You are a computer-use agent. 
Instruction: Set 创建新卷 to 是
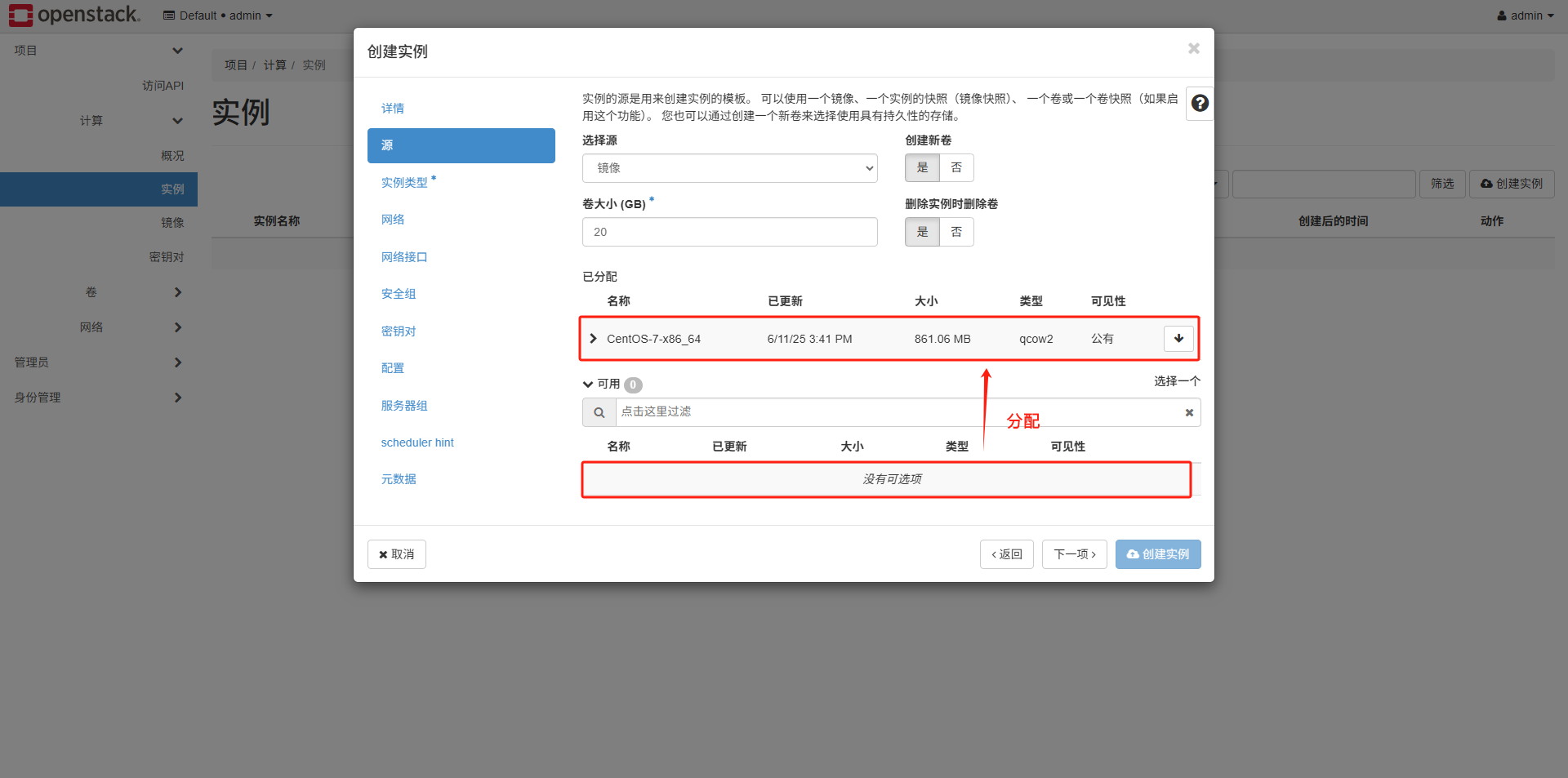click(x=922, y=168)
